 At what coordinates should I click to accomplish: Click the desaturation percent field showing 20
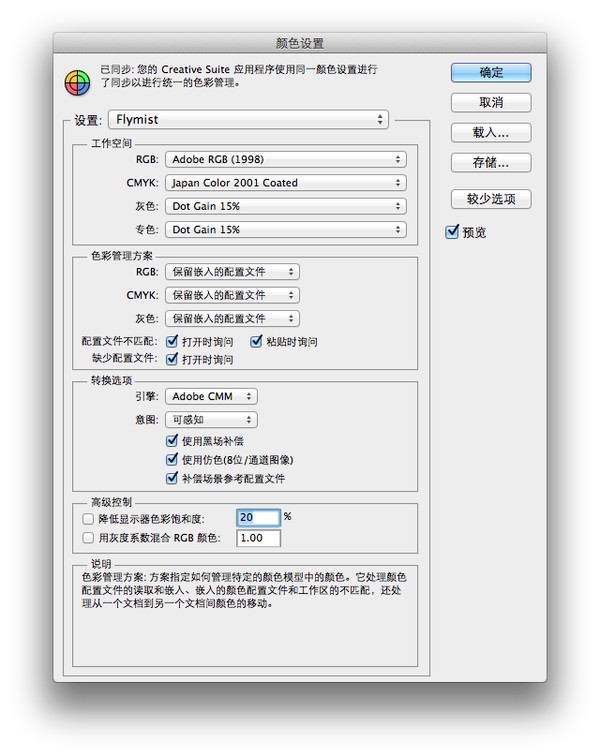[258, 518]
